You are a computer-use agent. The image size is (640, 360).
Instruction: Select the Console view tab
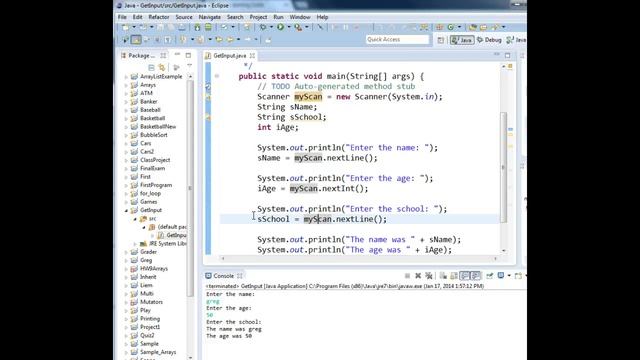(224, 276)
